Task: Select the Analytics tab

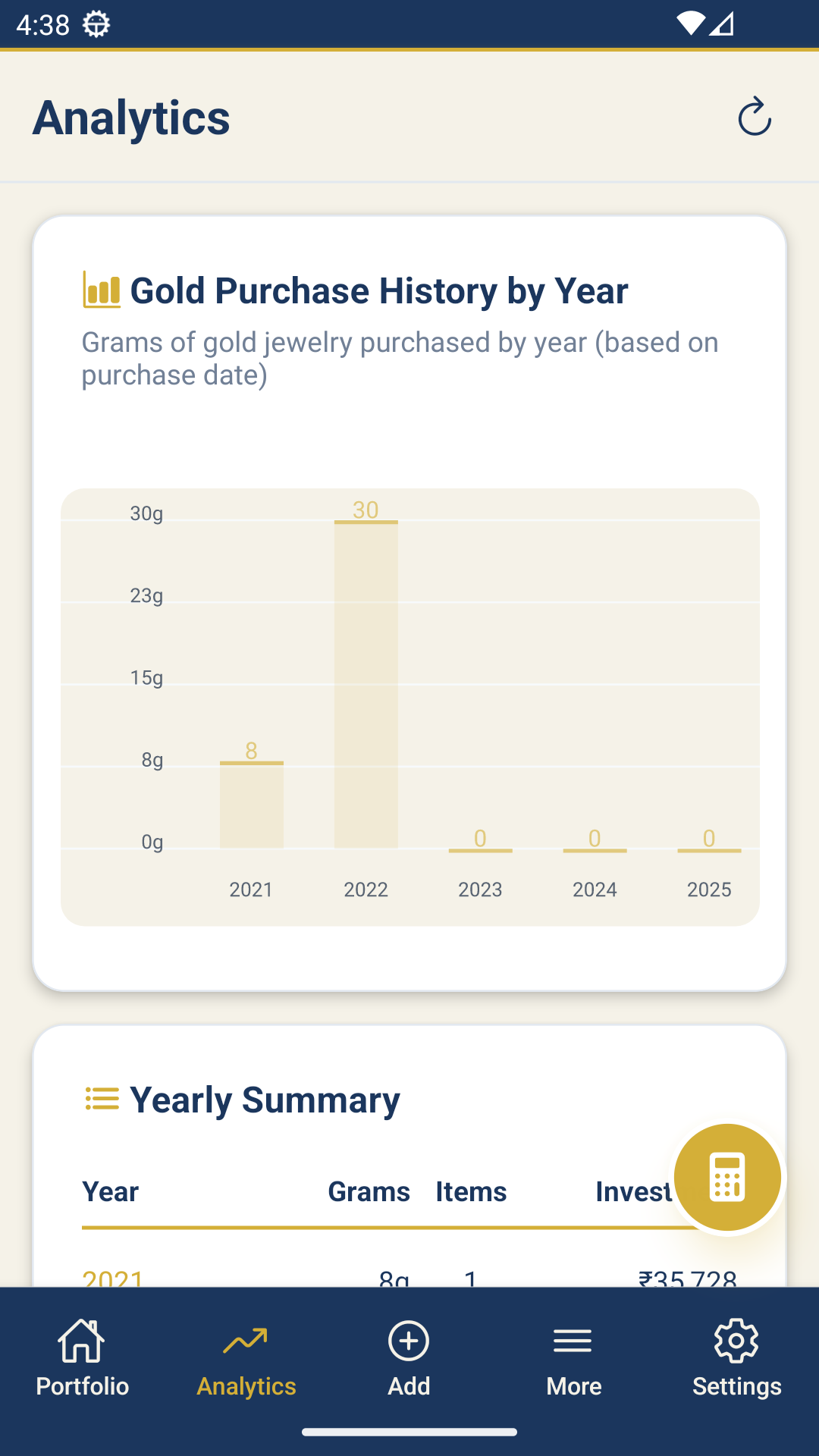Action: coord(246,1357)
